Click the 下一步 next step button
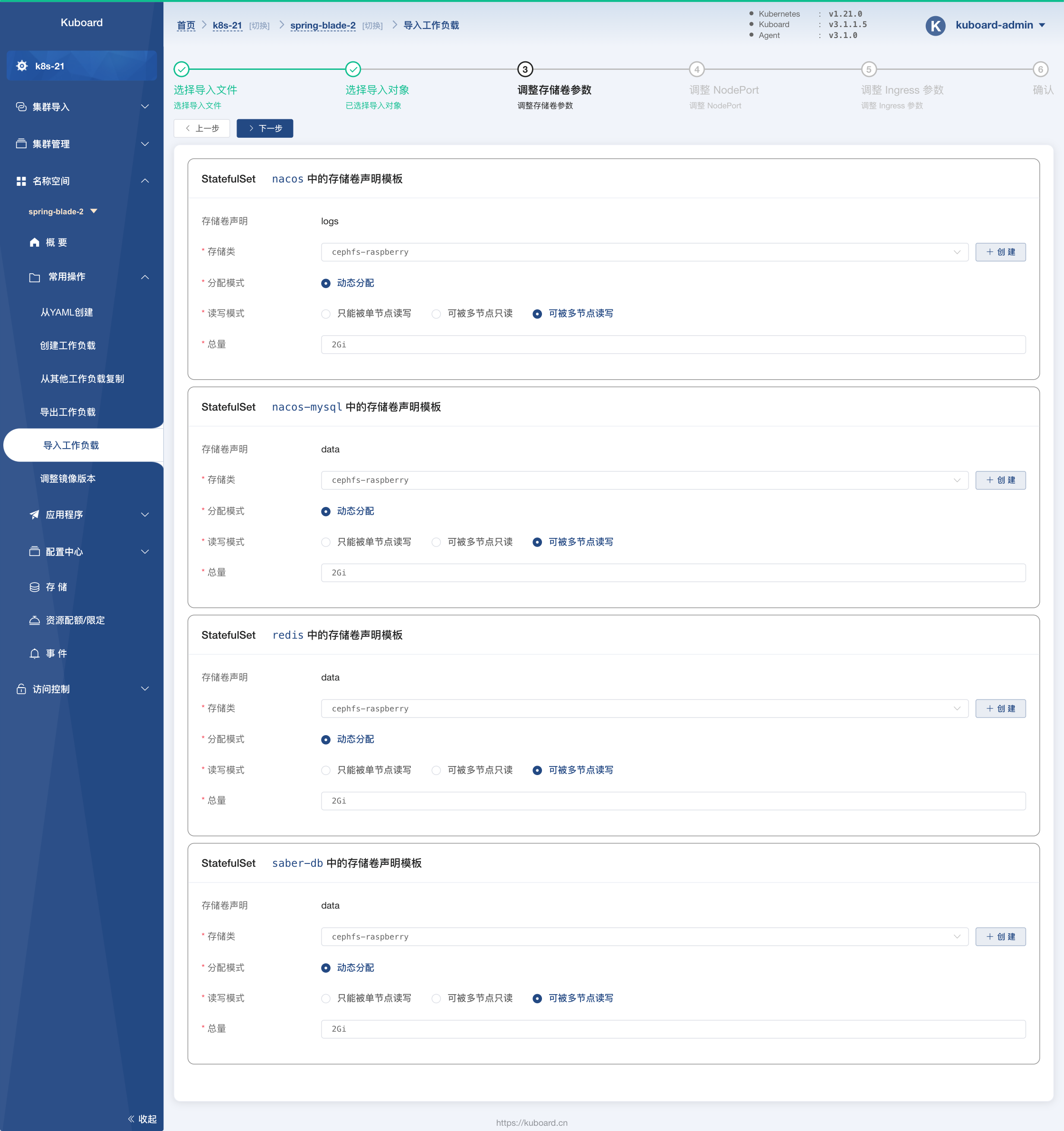Viewport: 1064px width, 1131px height. click(x=265, y=129)
